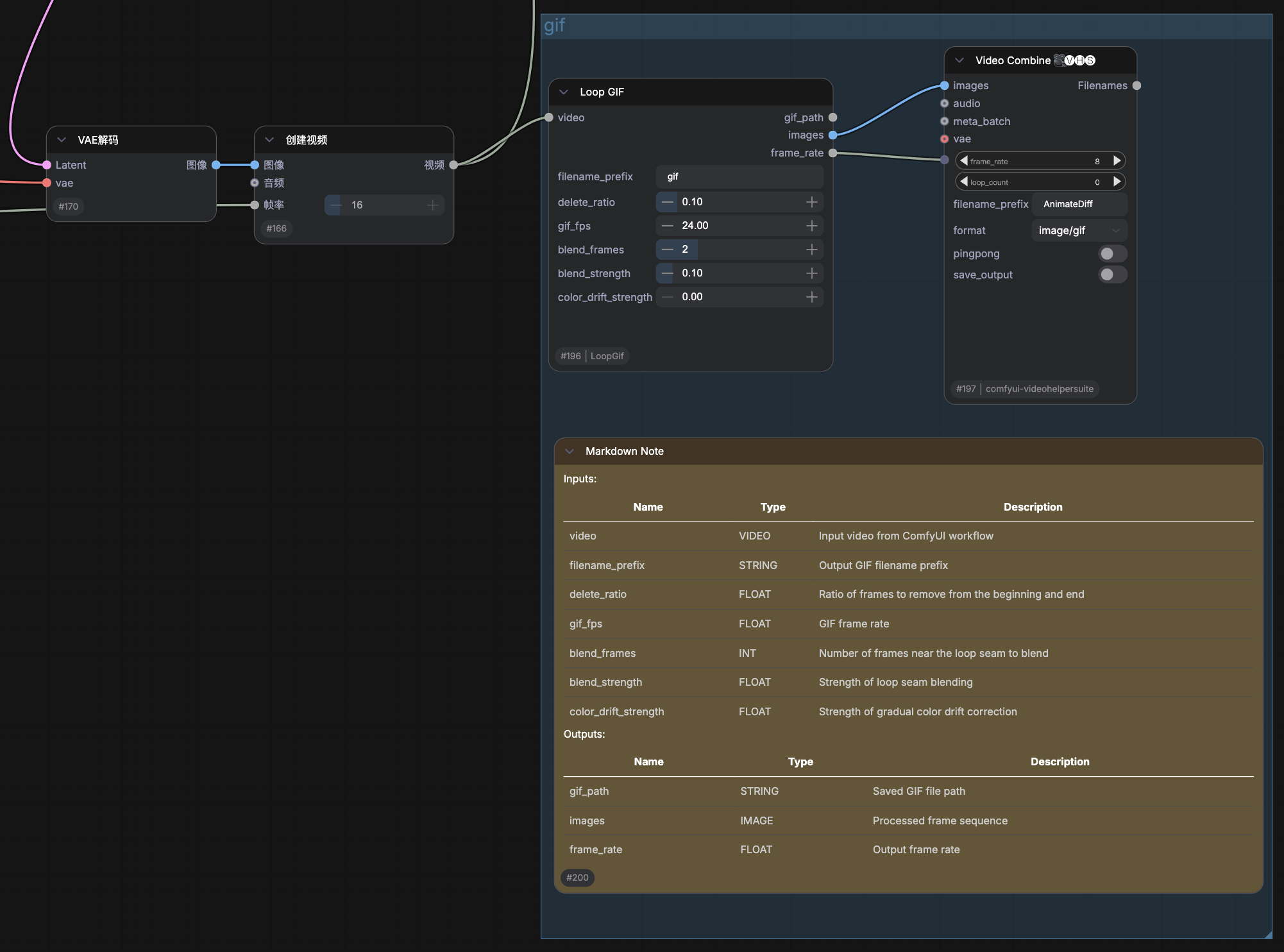Screen dimensions: 1284x952
Task: Click the 帧率 input socket on 创建视频
Action: 255,205
